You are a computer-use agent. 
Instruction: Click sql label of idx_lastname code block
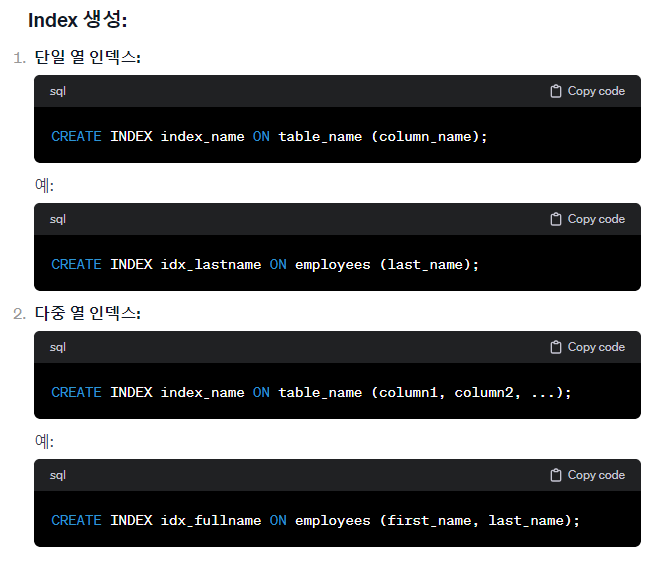pyautogui.click(x=58, y=220)
